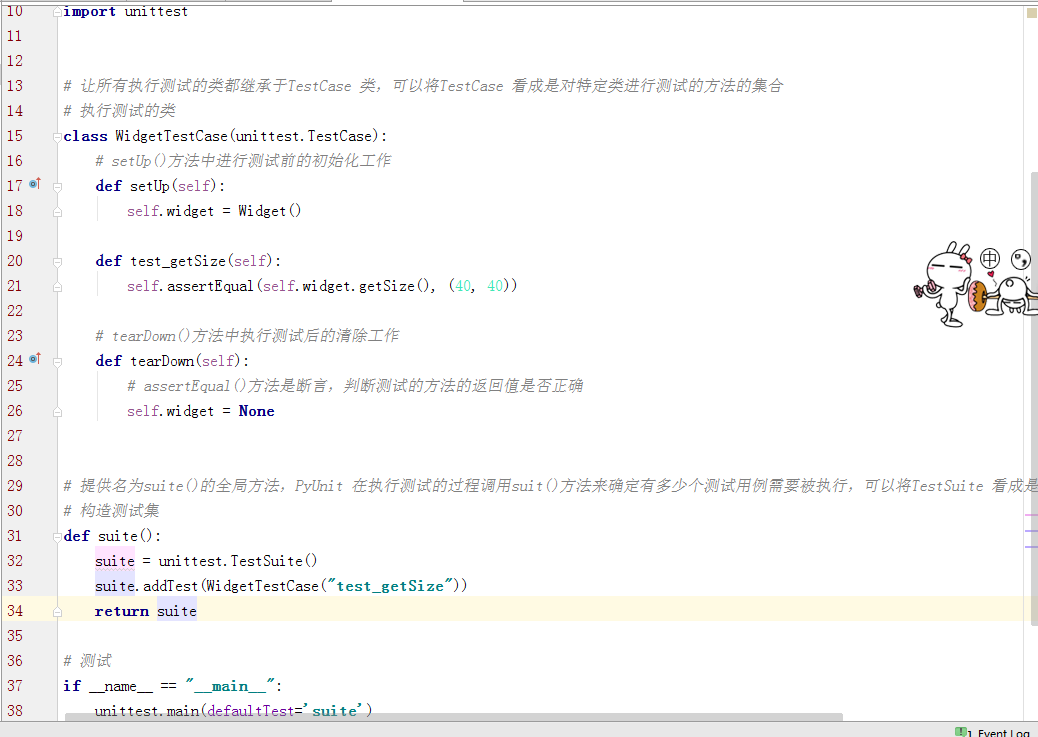Click the inspection status square above the scrollbar
Viewport: 1038px width, 737px height.
pos(1029,14)
